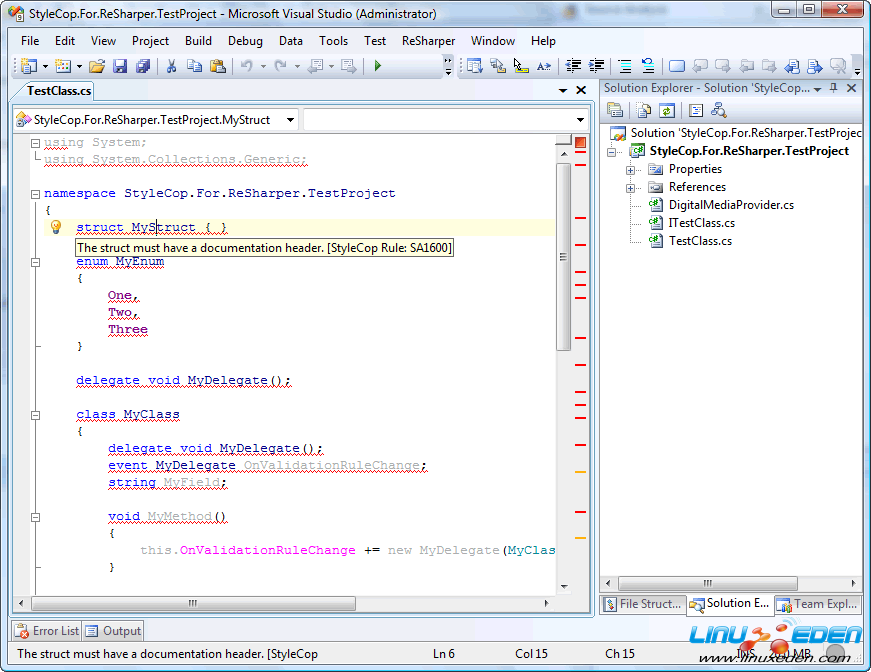
Task: Open the Error List tab
Action: (x=48, y=631)
